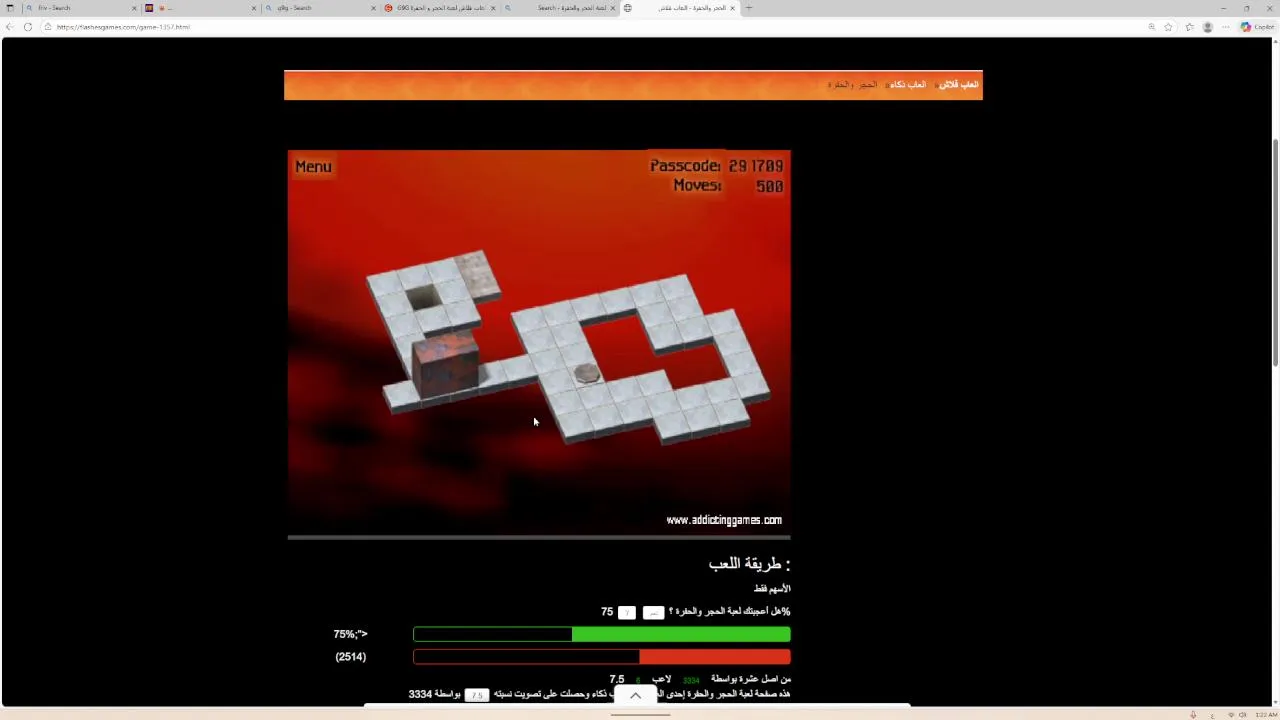Screen dimensions: 1280x720
Task: Click the 'لا' vote button
Action: (627, 612)
